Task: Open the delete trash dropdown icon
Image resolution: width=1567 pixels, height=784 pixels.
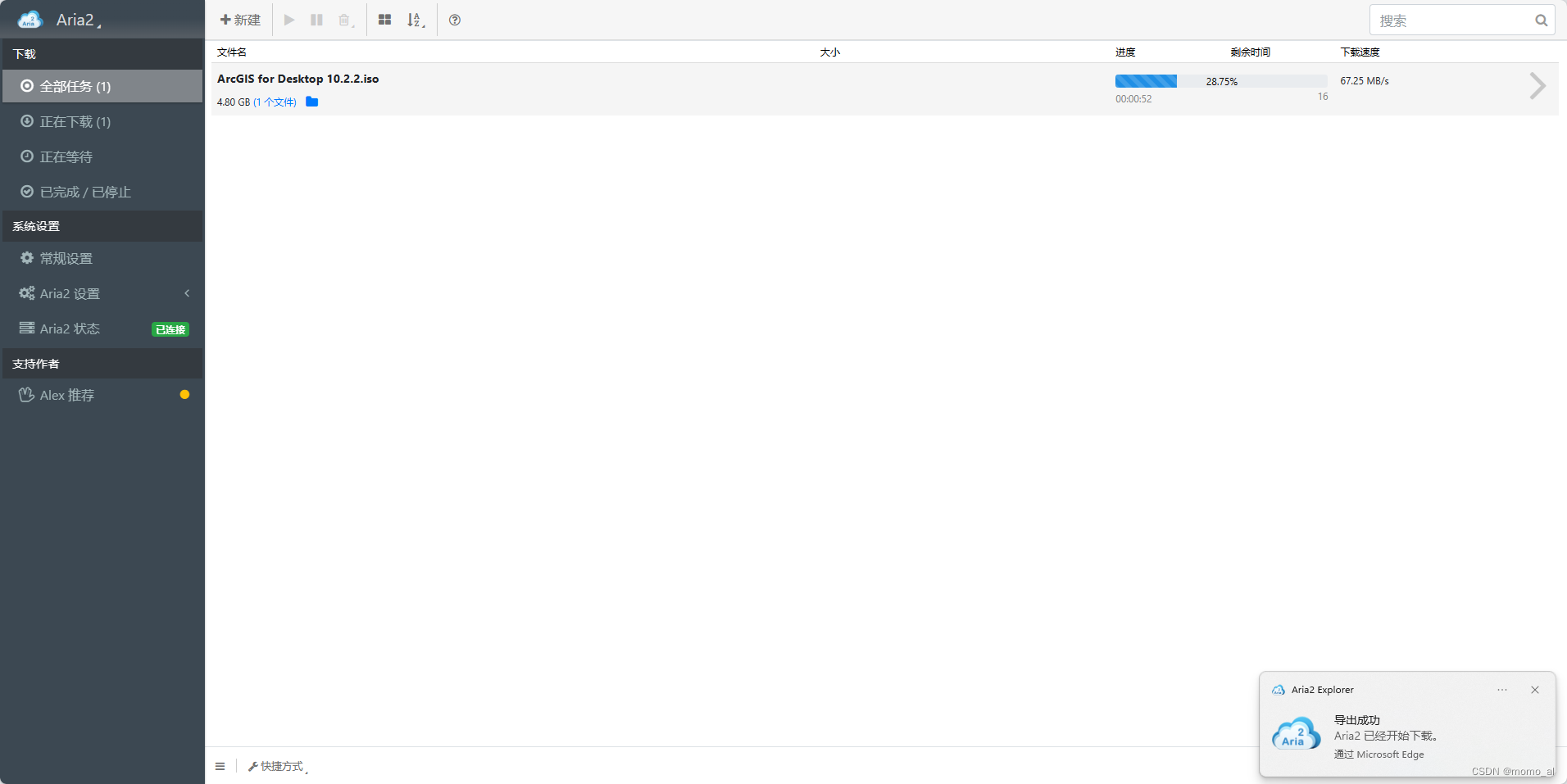Action: pyautogui.click(x=346, y=20)
